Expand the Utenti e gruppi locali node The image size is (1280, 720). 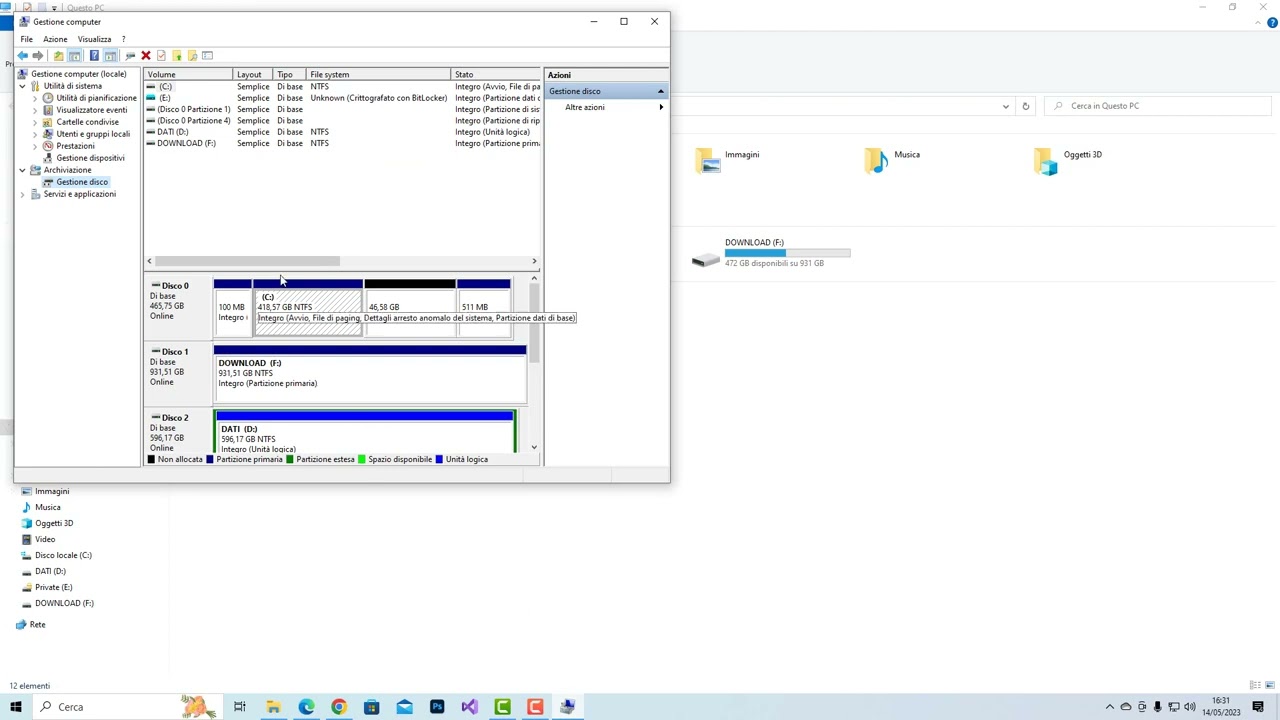35,134
